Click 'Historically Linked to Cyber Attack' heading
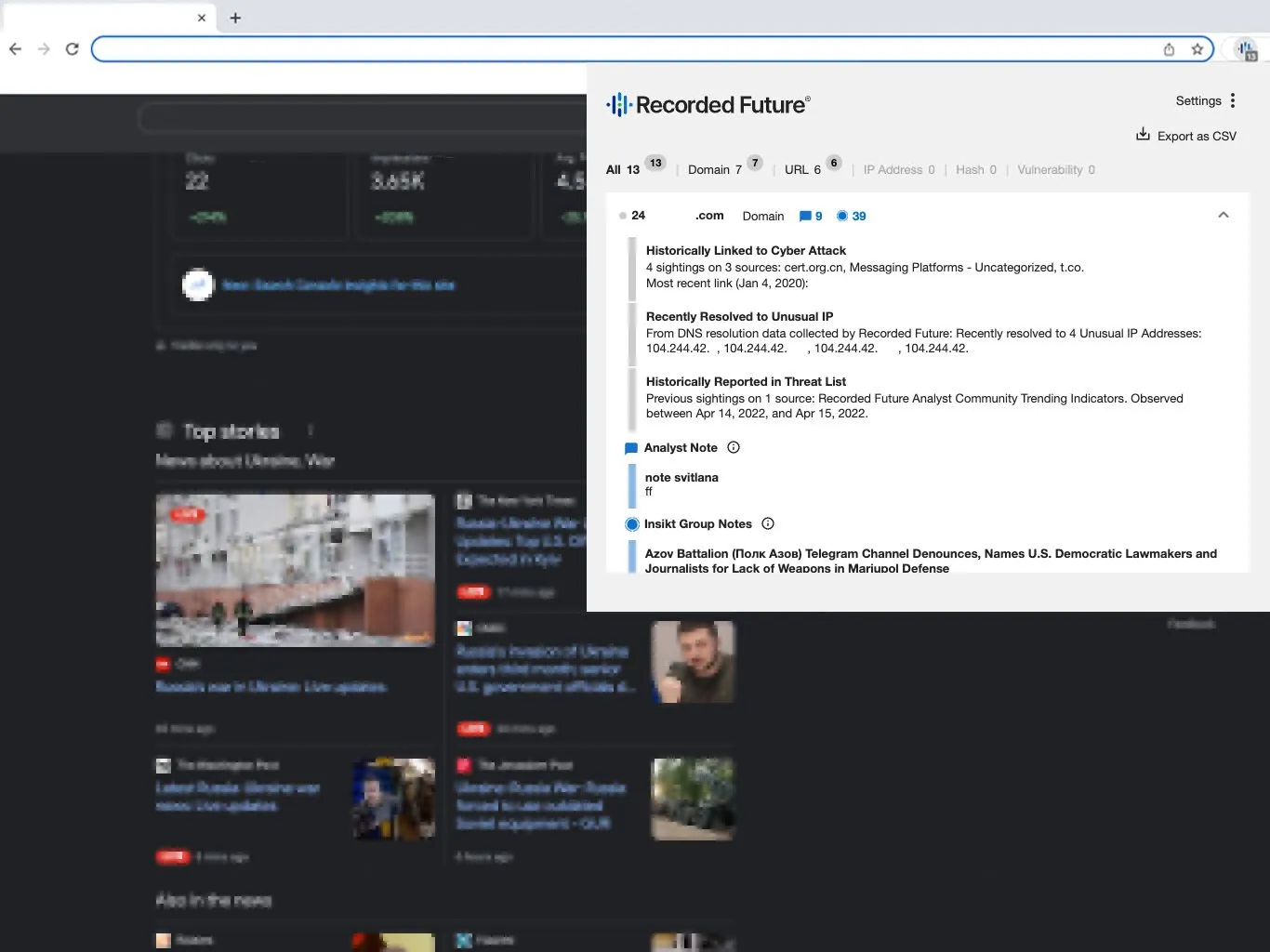 click(746, 250)
